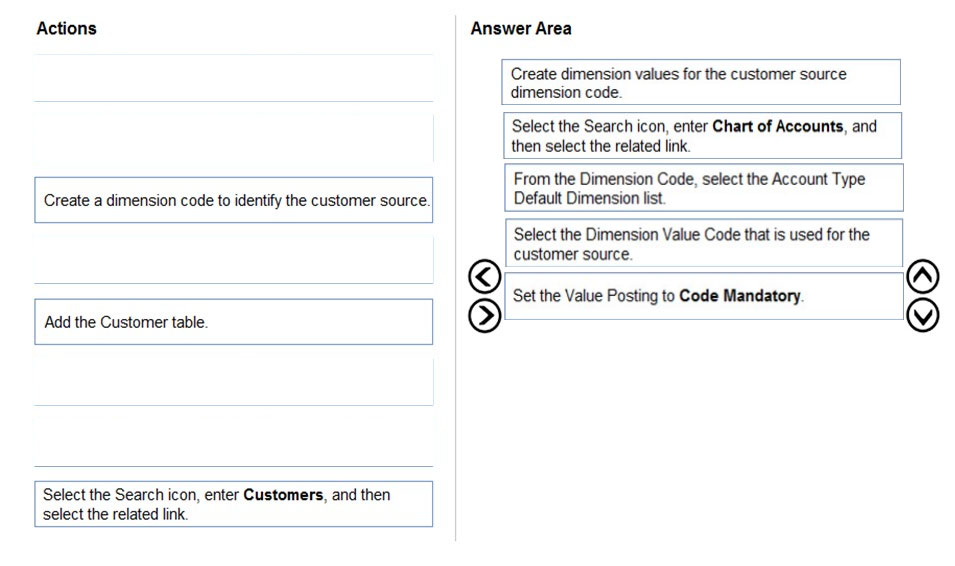Click blank space below Code Mandatory step
Viewport: 955px width, 566px height.
pyautogui.click(x=703, y=426)
